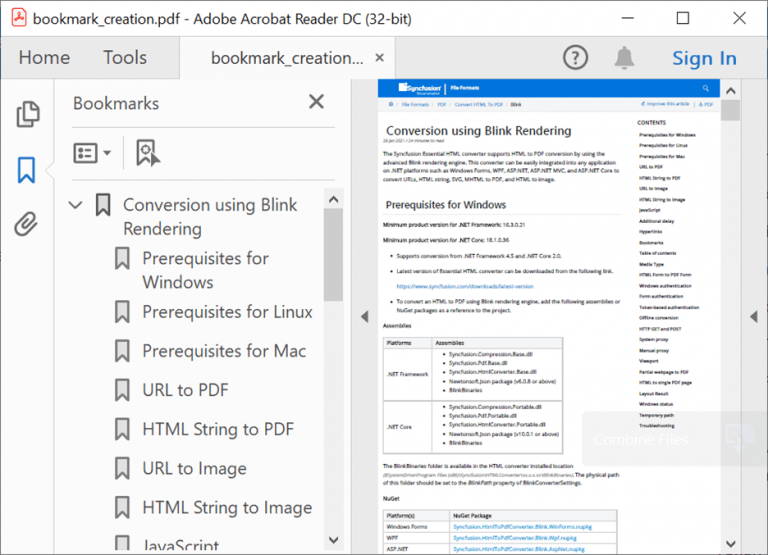Jump to the URL to PDF bookmark
The height and width of the screenshot is (555, 768).
(185, 390)
